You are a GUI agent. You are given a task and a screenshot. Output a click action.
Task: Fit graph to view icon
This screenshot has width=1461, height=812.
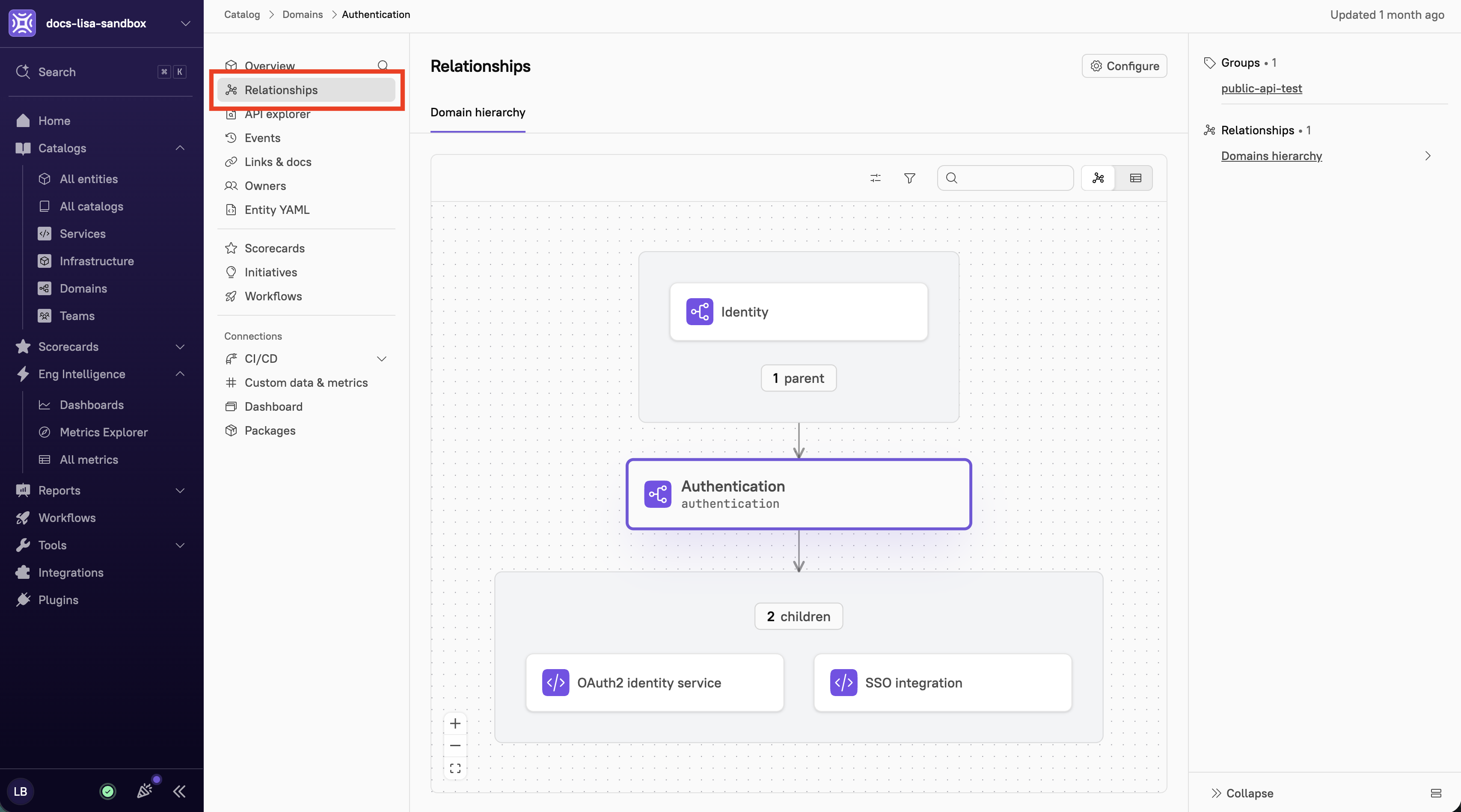click(x=455, y=768)
